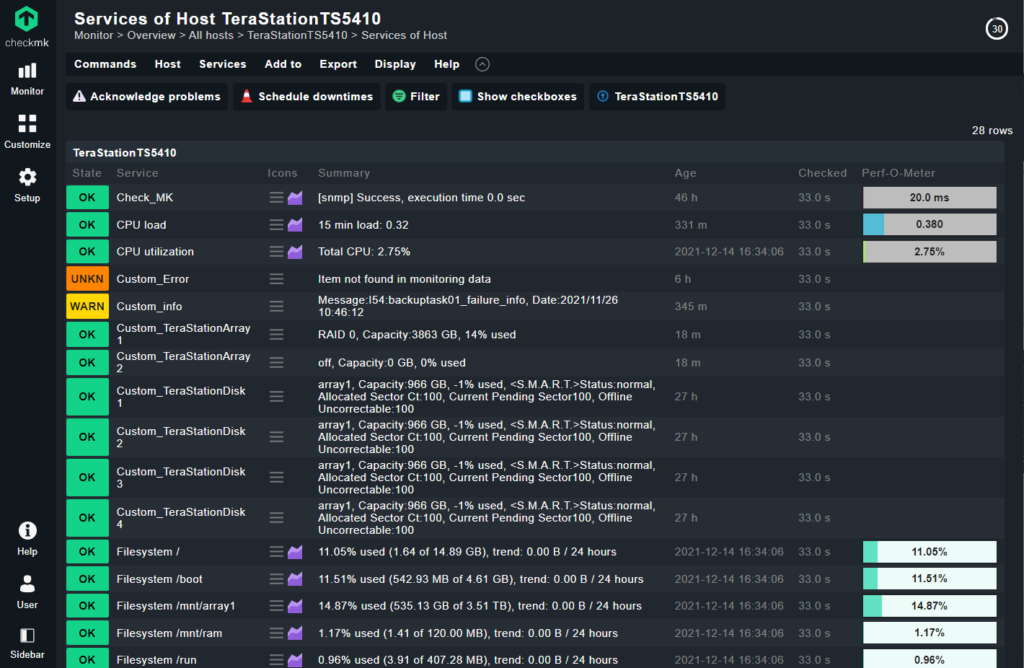Open action menu for CPU load service
This screenshot has height=668, width=1024.
pos(276,225)
